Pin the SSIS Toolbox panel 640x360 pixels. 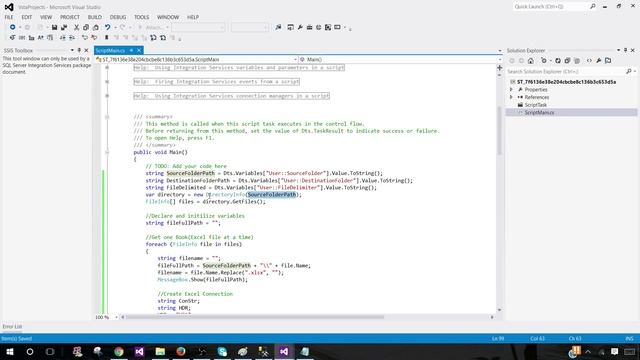79,50
